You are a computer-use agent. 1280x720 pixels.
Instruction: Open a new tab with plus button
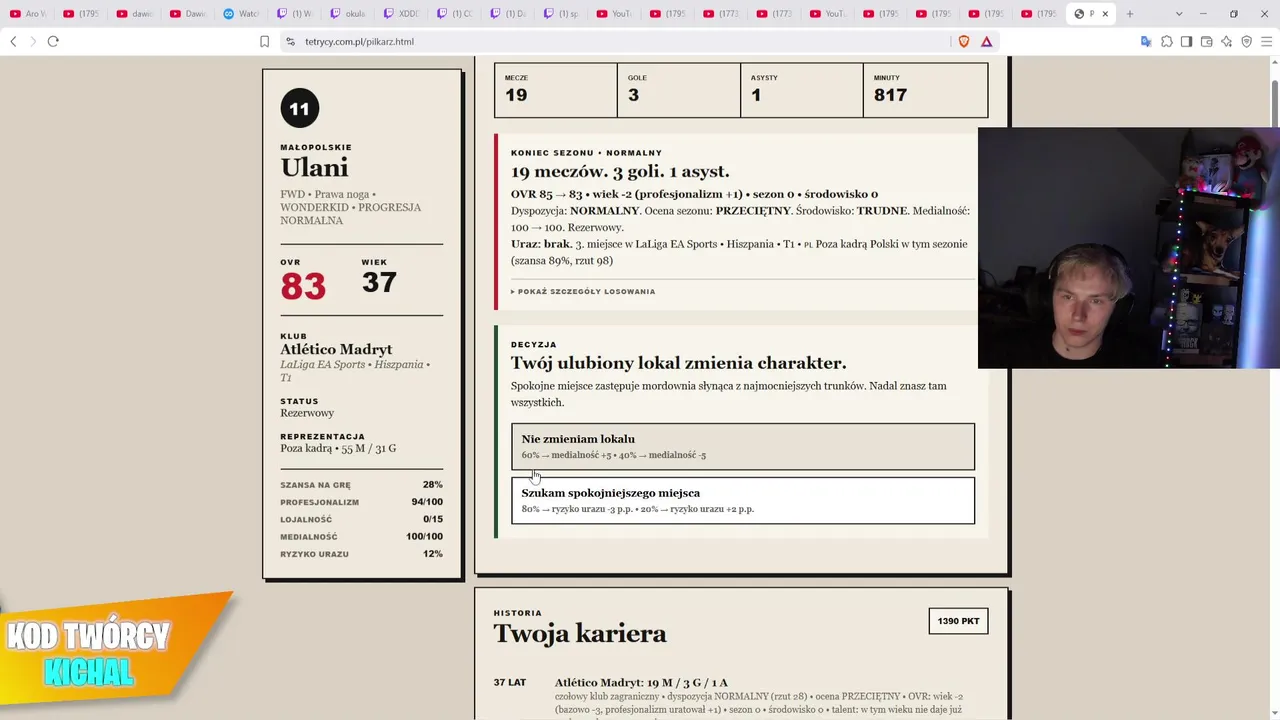pos(1130,14)
